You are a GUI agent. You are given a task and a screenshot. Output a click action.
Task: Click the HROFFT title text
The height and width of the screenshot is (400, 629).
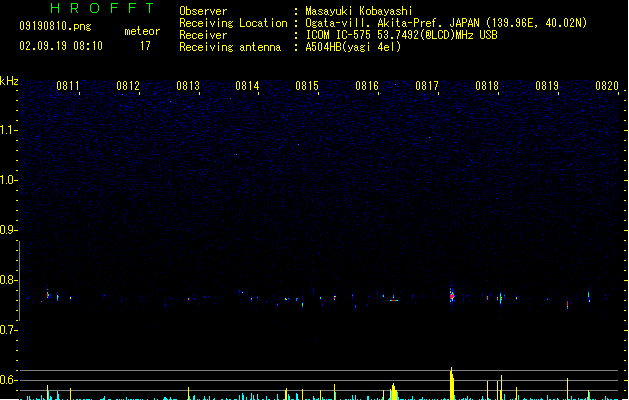pos(102,8)
